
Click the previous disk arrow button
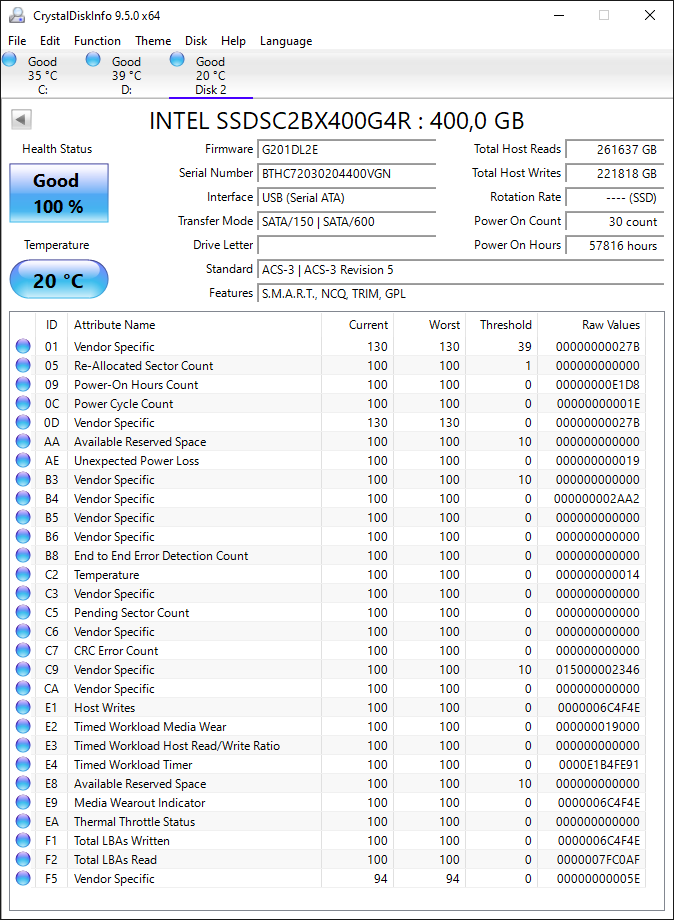click(x=21, y=120)
